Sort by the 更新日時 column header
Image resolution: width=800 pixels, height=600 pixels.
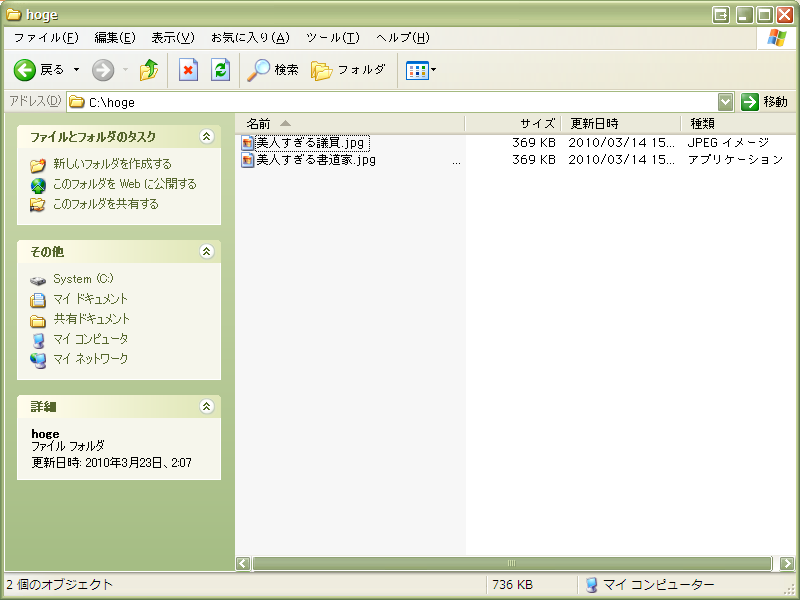tap(621, 123)
